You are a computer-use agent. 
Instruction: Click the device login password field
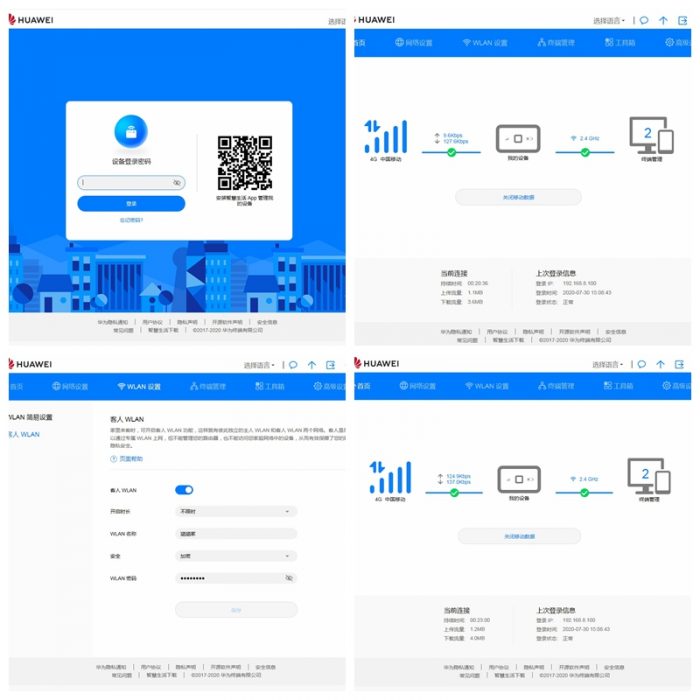tap(125, 183)
